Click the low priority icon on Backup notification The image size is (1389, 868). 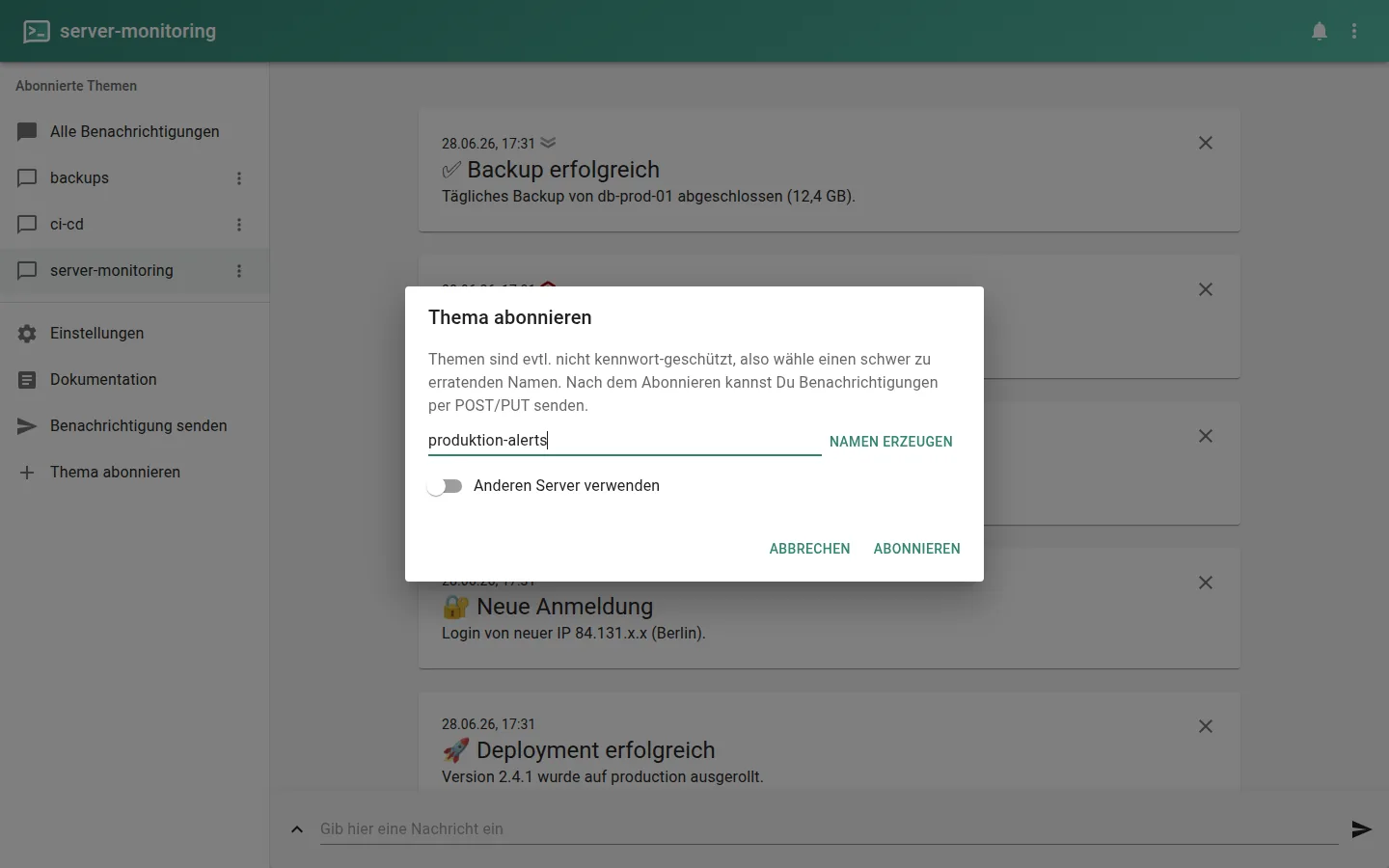click(x=548, y=143)
